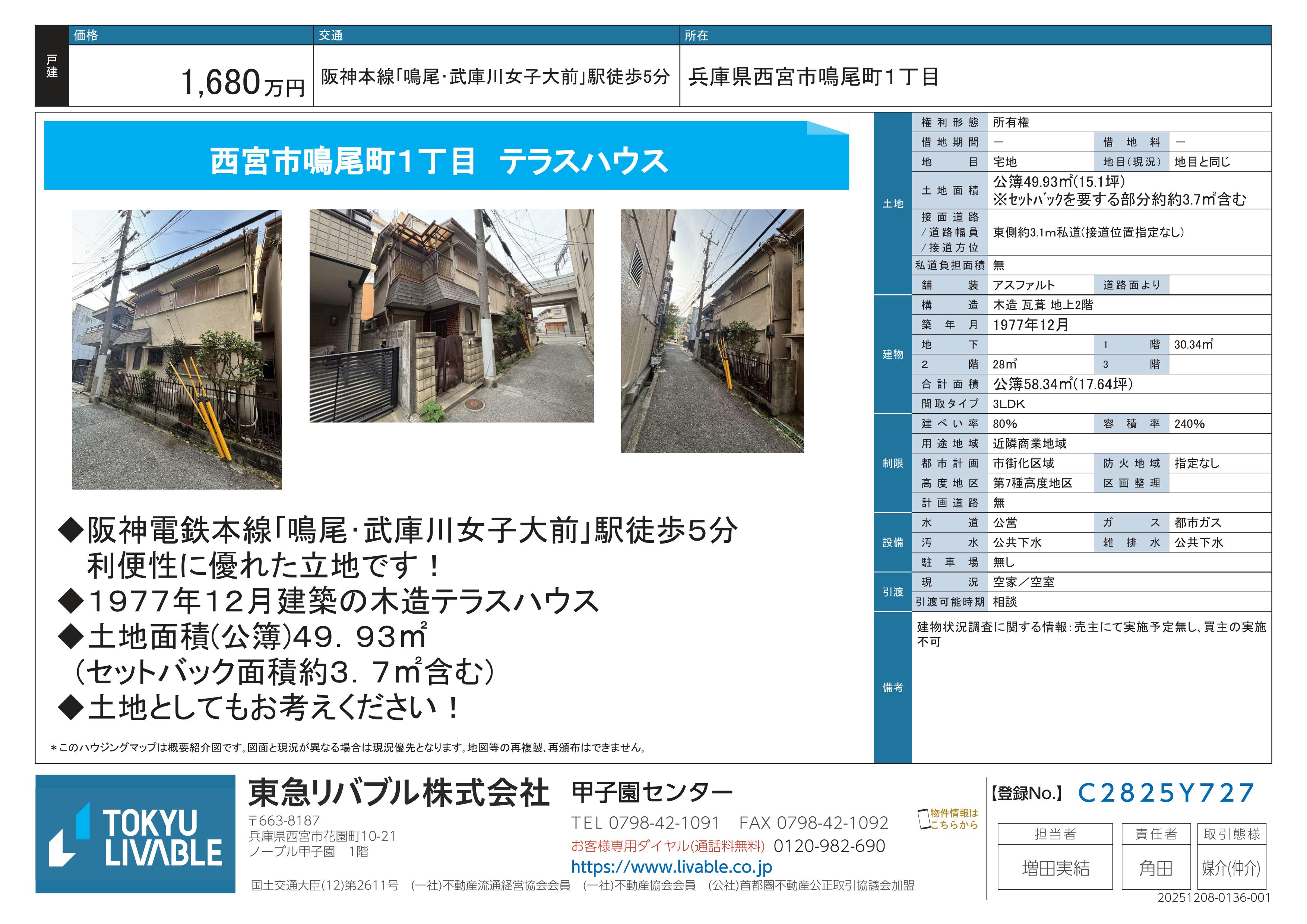Click the Tokyu Livable logo
The width and height of the screenshot is (1307, 924).
[x=136, y=833]
